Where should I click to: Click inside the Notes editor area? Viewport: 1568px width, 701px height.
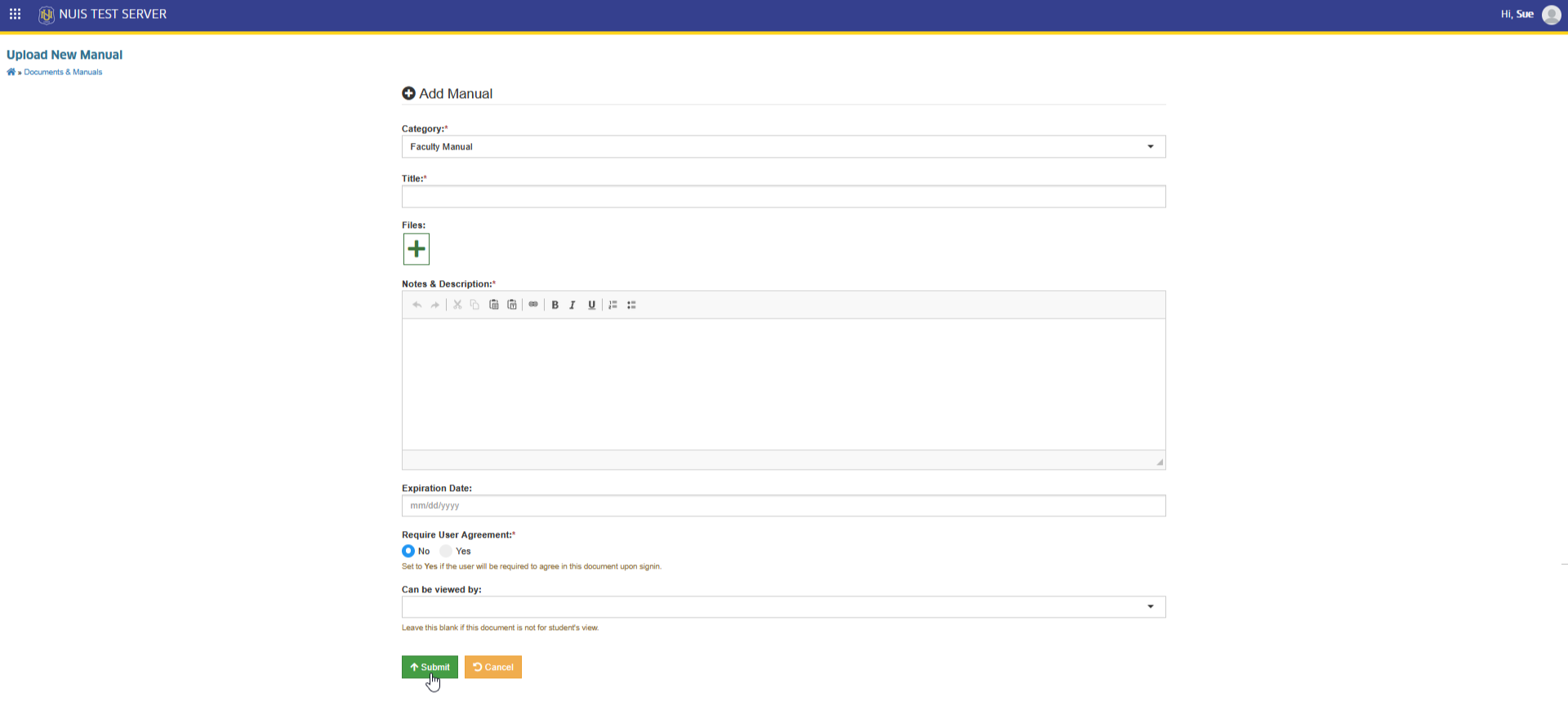[783, 384]
